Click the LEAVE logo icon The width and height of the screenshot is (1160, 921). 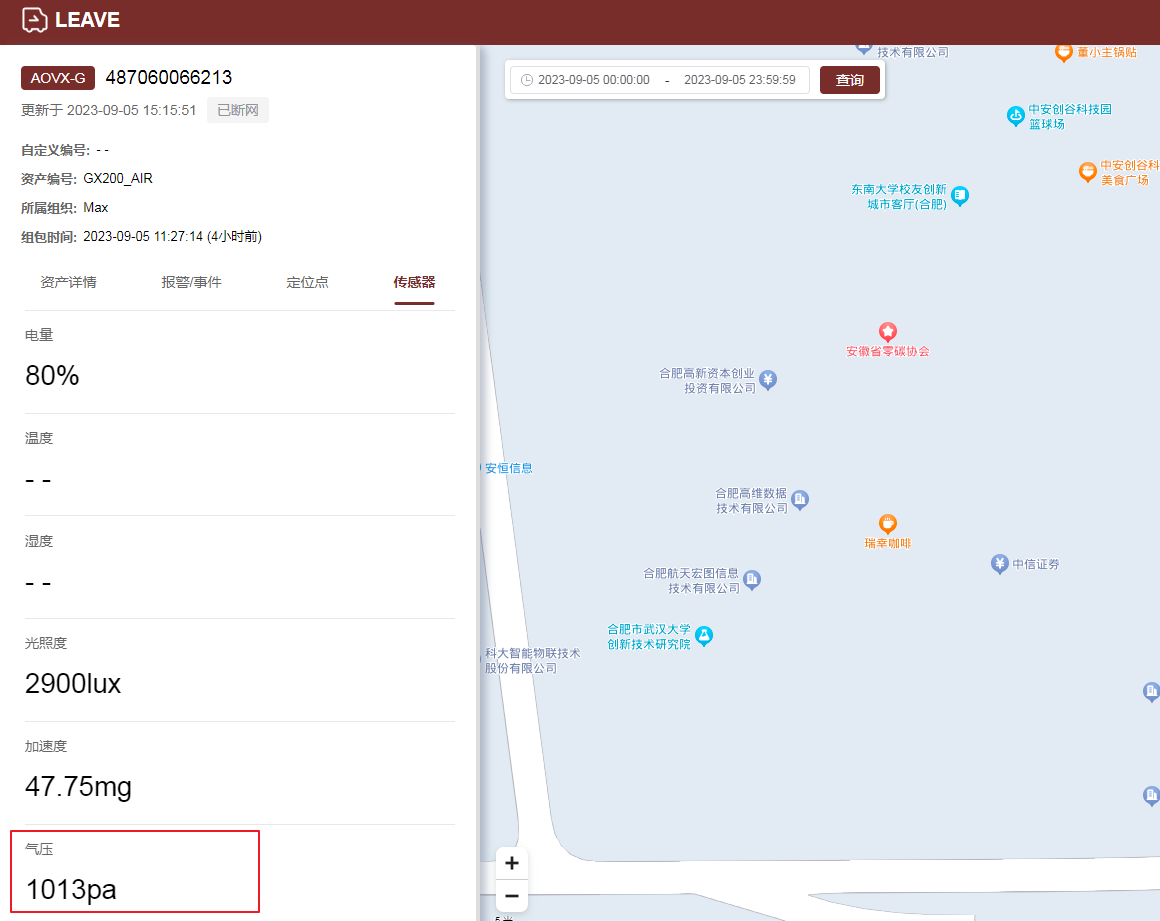(34, 20)
